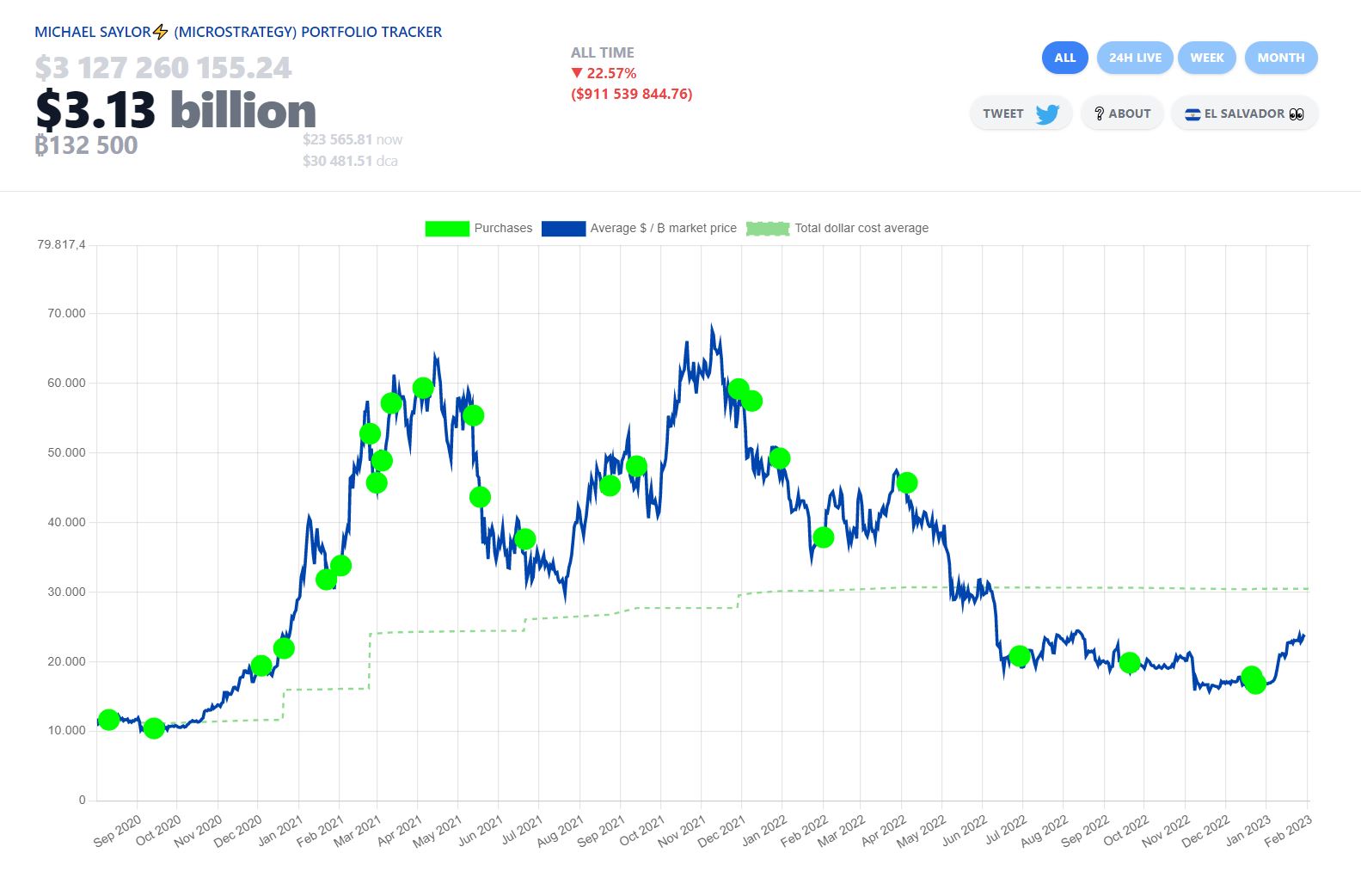The image size is (1361, 896).
Task: Click the '$30 481.51 dca' price
Action: coord(350,161)
